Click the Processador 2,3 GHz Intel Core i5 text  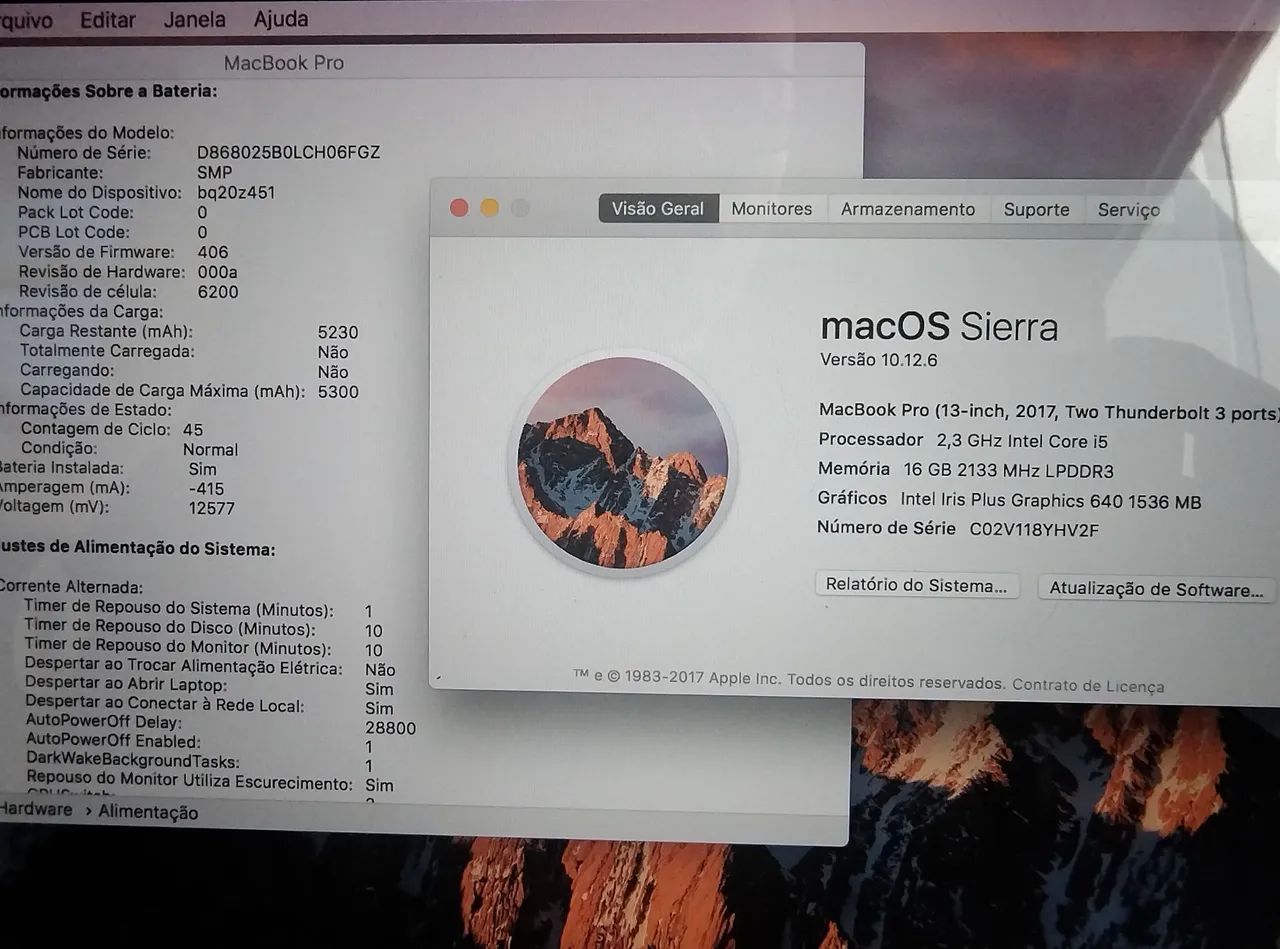tap(963, 440)
